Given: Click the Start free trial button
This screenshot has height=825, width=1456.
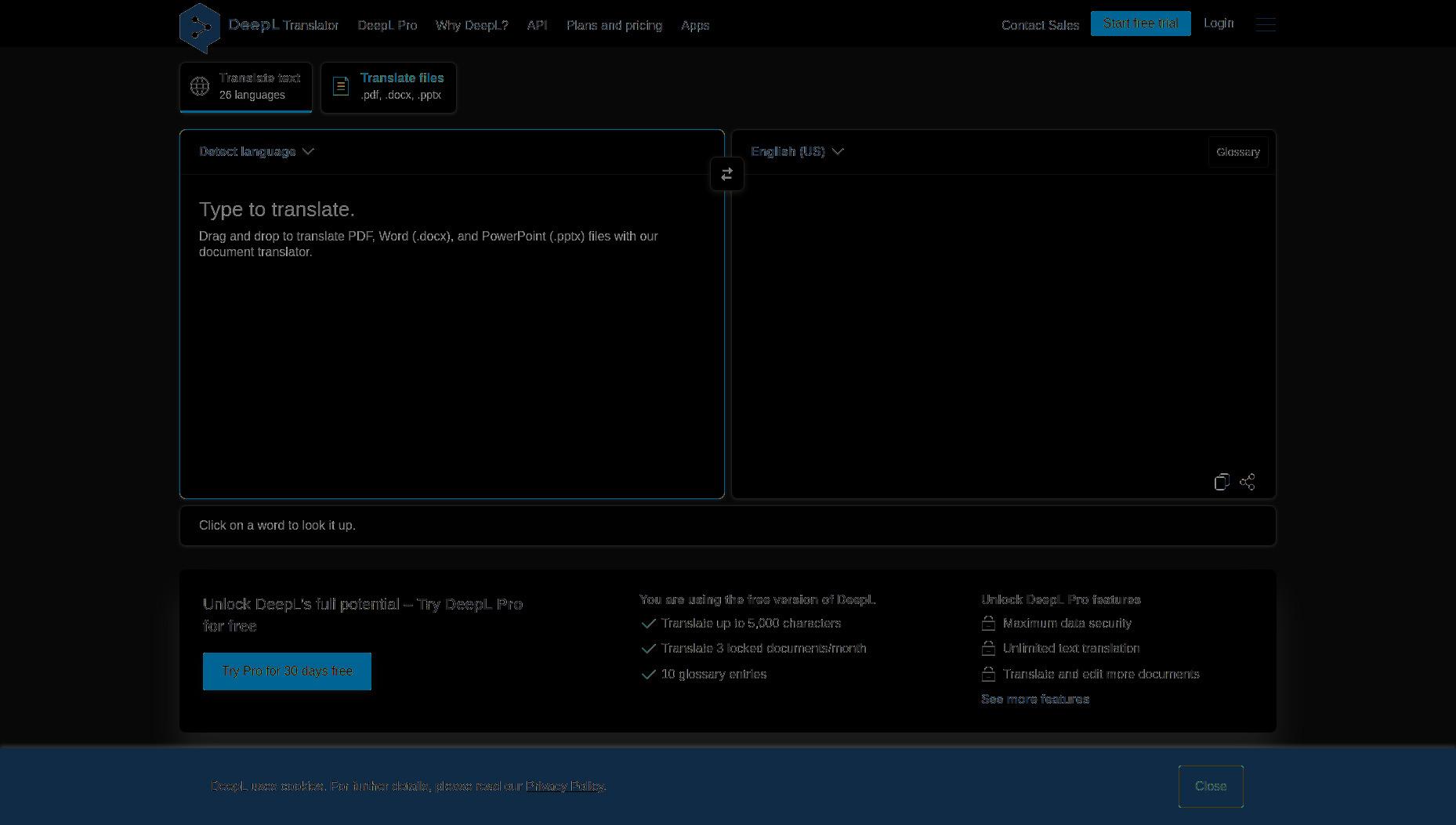Looking at the screenshot, I should pyautogui.click(x=1140, y=24).
